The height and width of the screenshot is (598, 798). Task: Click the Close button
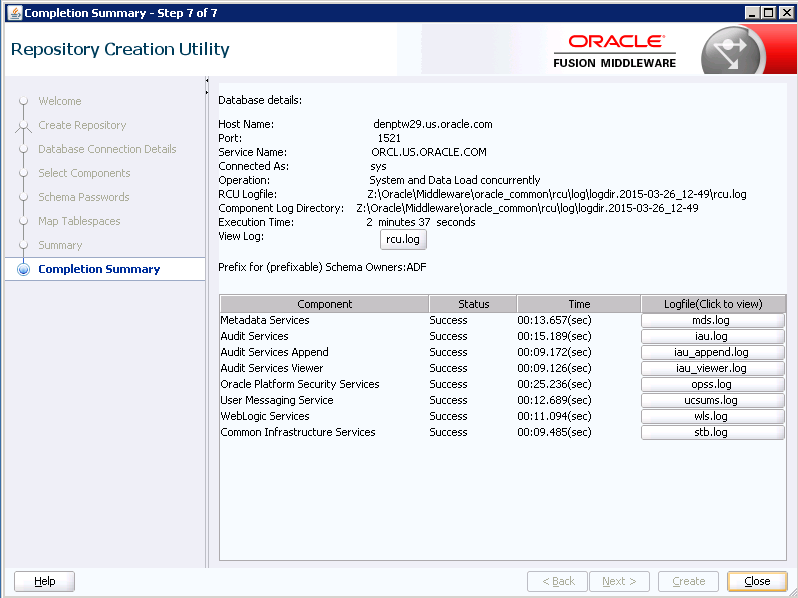(757, 581)
